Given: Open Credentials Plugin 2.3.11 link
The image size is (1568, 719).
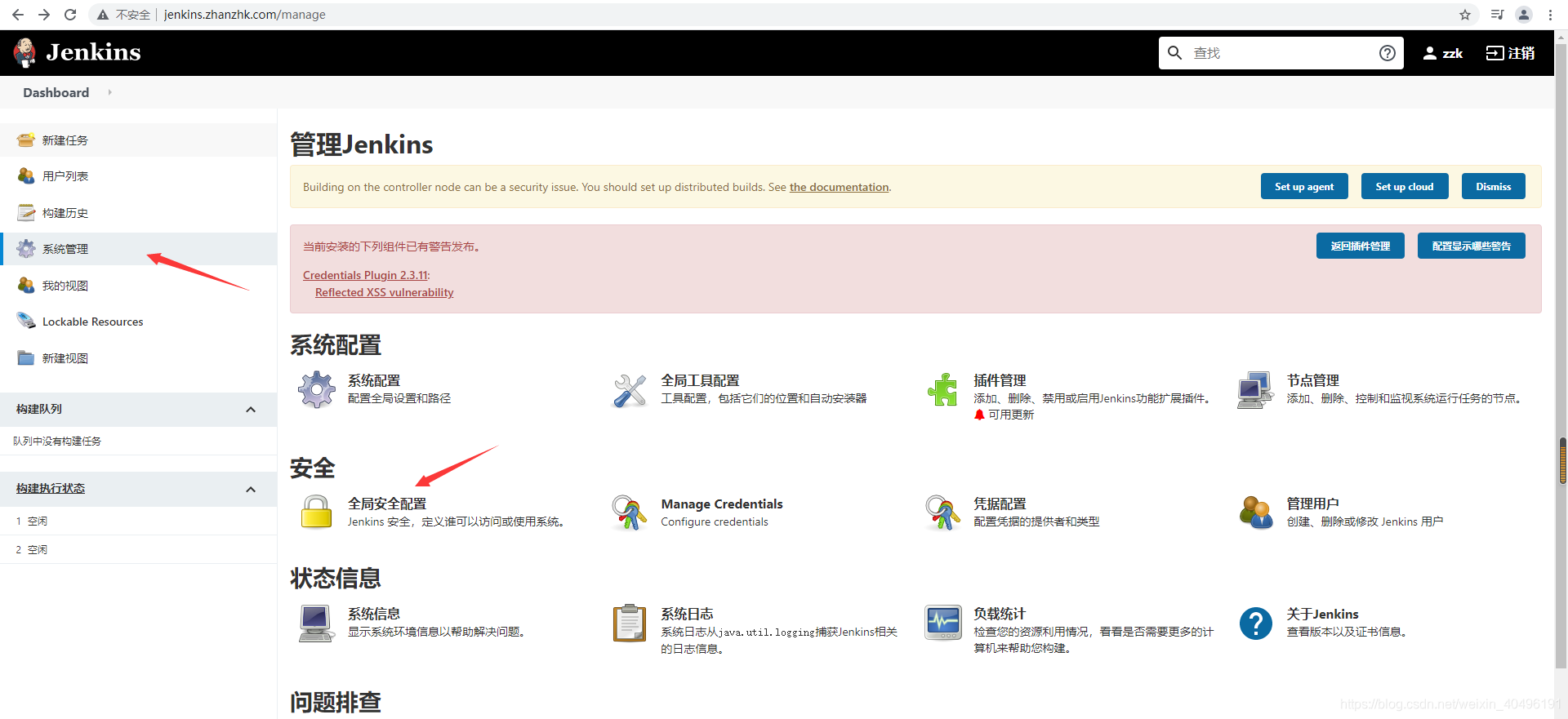Looking at the screenshot, I should [365, 275].
